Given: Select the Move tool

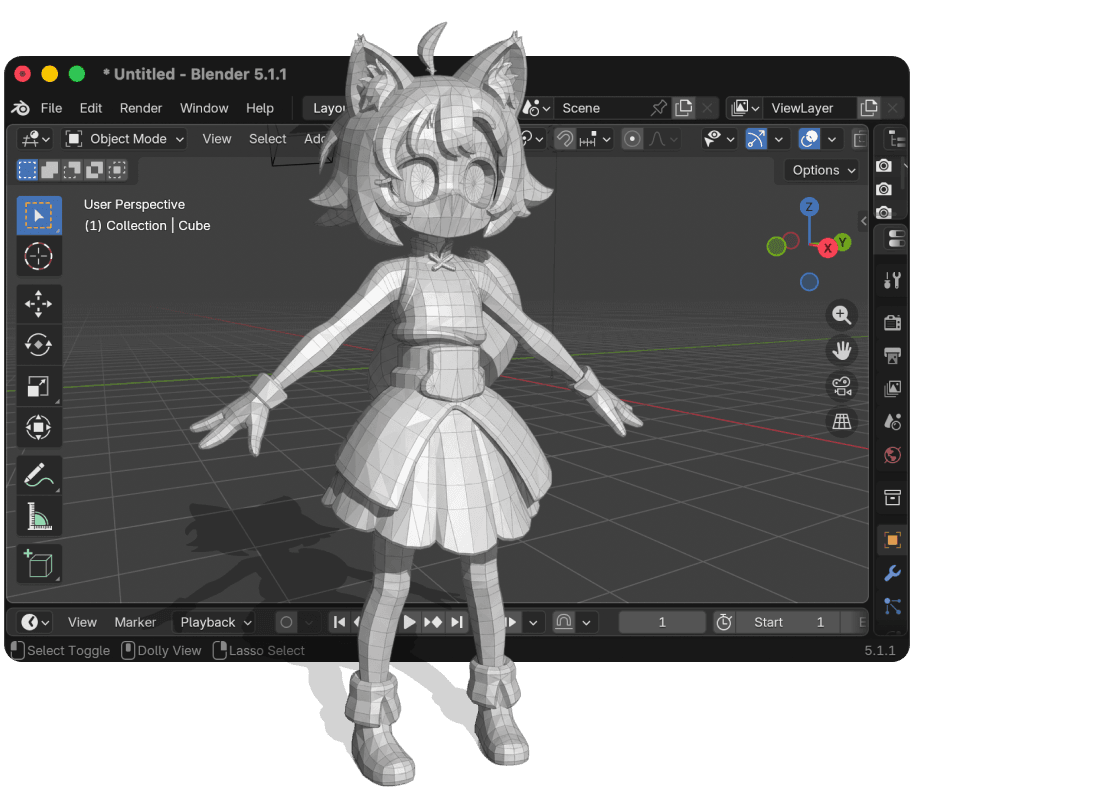Looking at the screenshot, I should (x=39, y=304).
